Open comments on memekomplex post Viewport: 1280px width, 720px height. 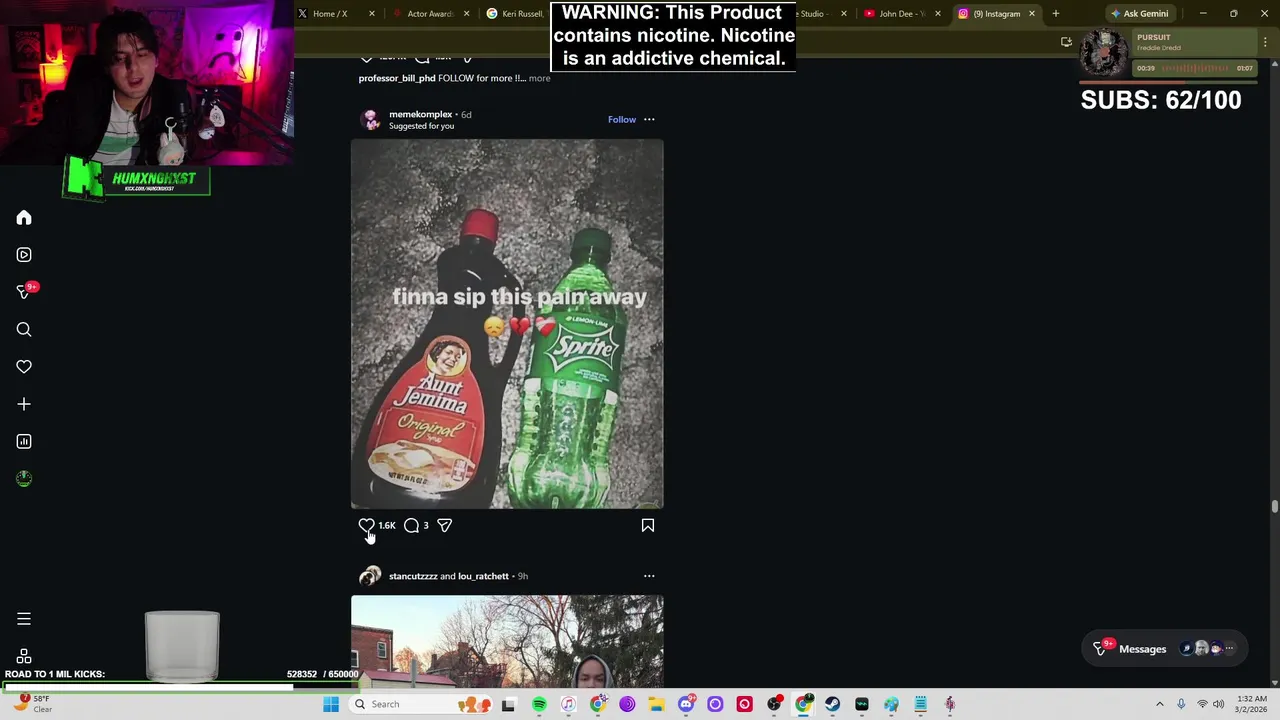tap(411, 525)
